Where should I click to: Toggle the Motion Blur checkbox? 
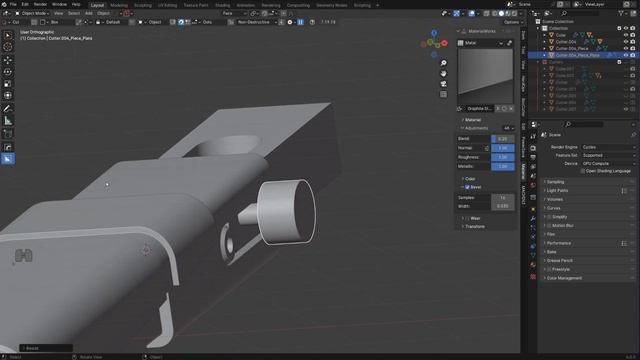click(549, 225)
